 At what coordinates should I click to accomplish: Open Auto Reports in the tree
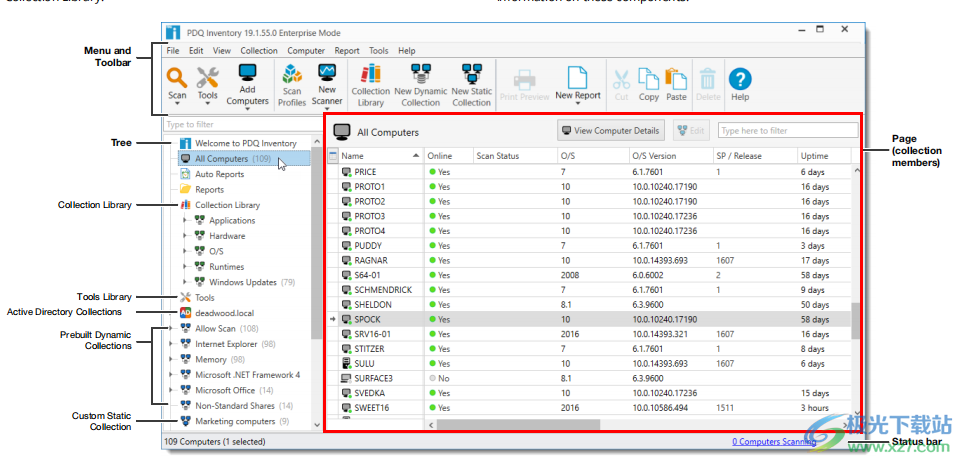click(219, 174)
